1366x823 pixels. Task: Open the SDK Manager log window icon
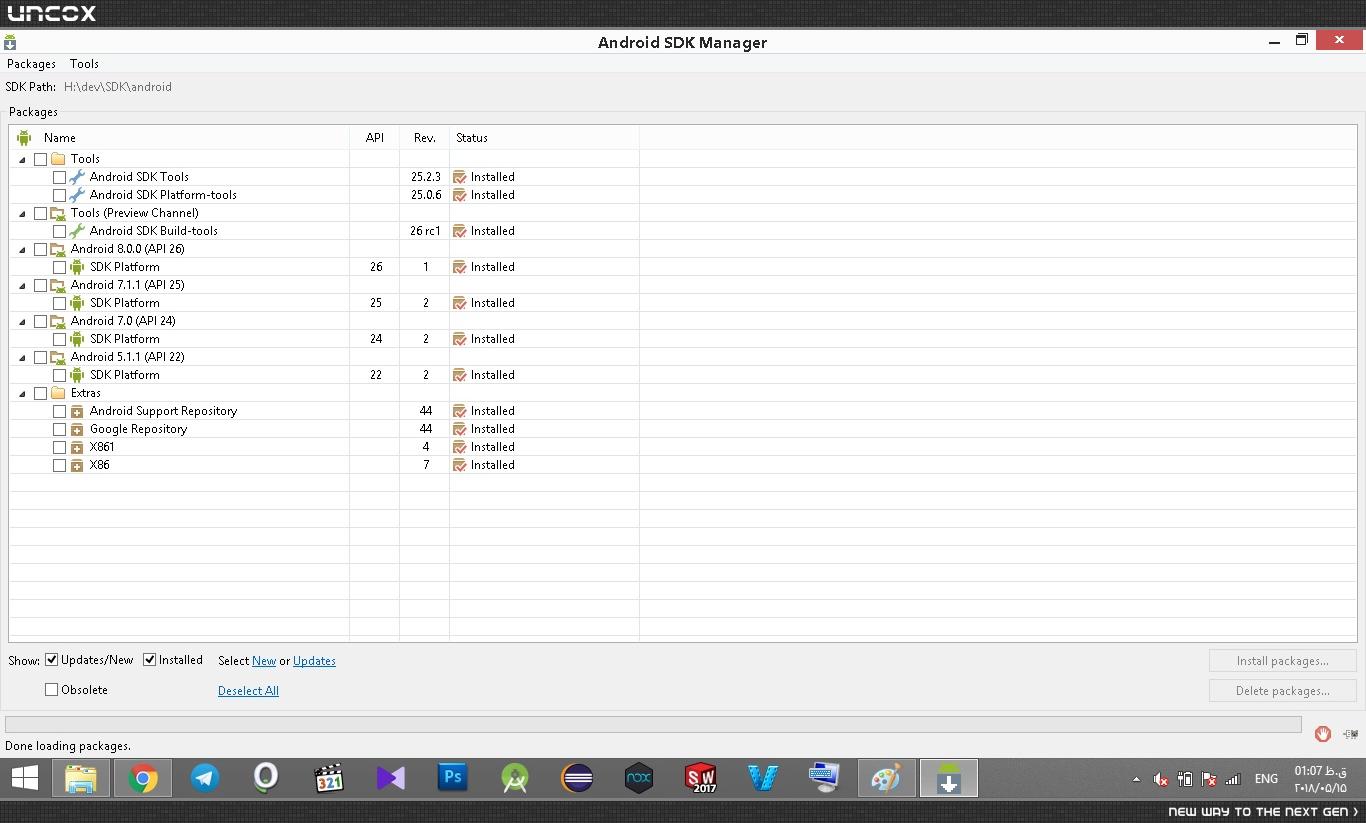point(1349,734)
